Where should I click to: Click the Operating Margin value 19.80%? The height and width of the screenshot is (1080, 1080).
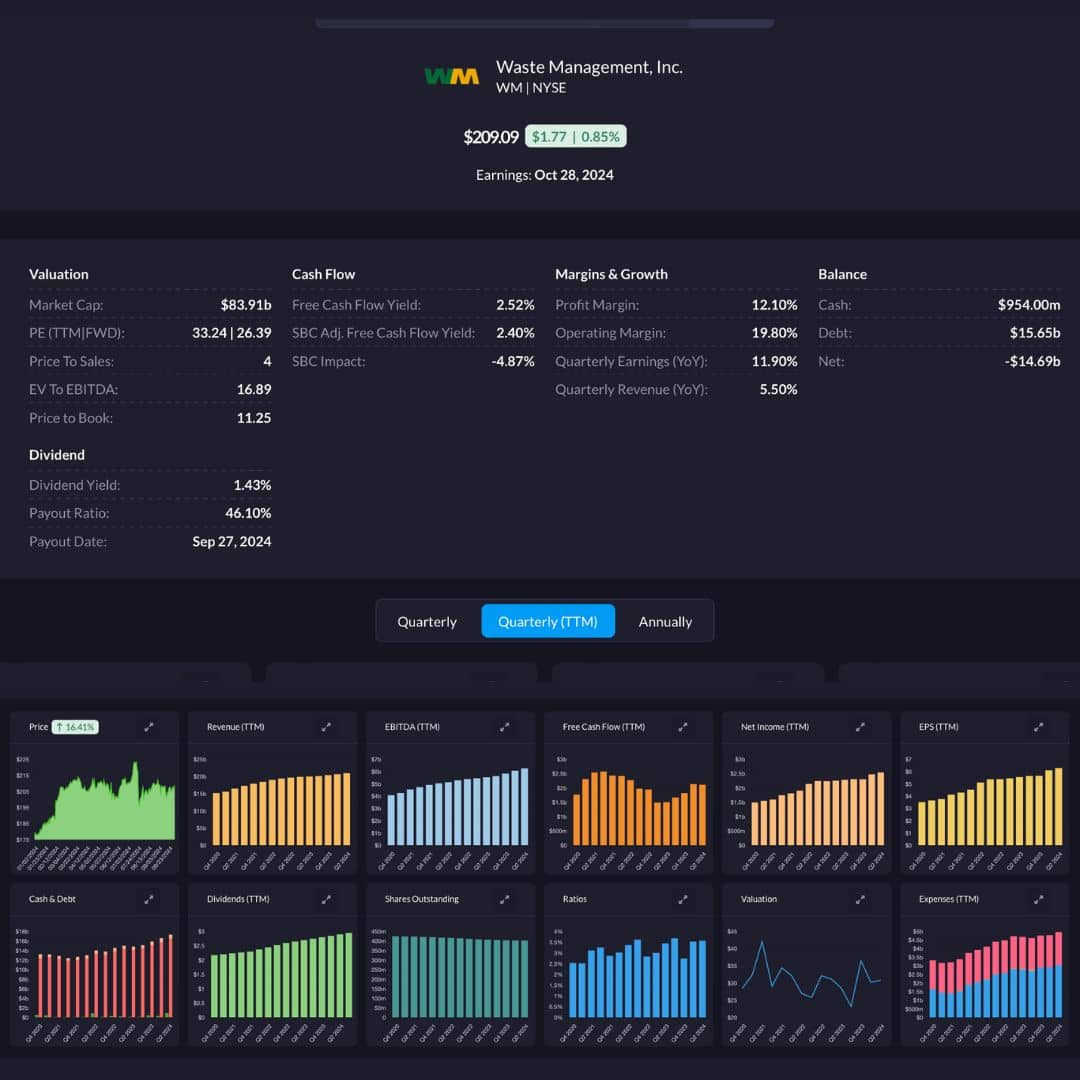coord(774,333)
